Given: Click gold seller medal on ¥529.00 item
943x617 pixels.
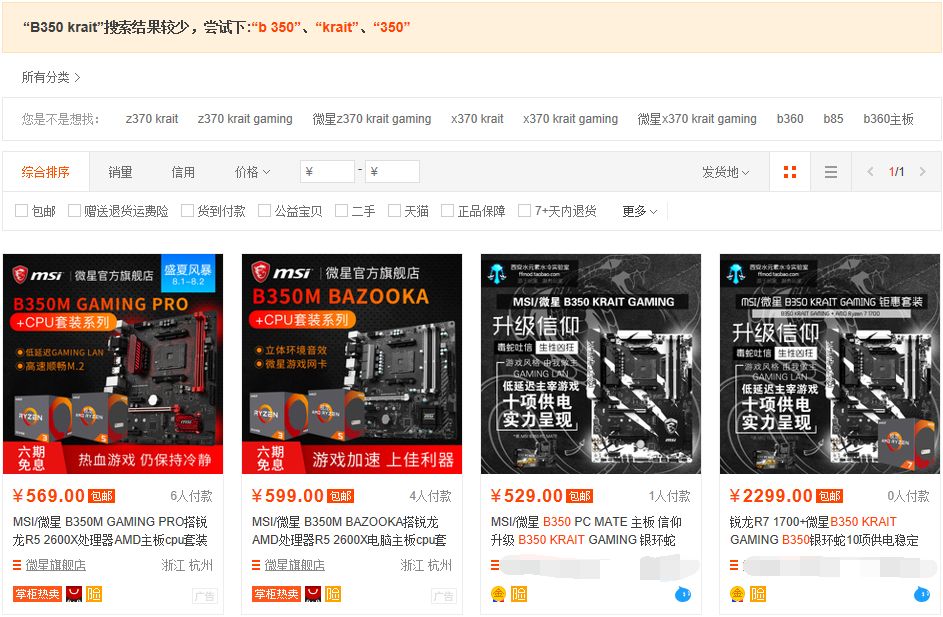Looking at the screenshot, I should 499,594.
